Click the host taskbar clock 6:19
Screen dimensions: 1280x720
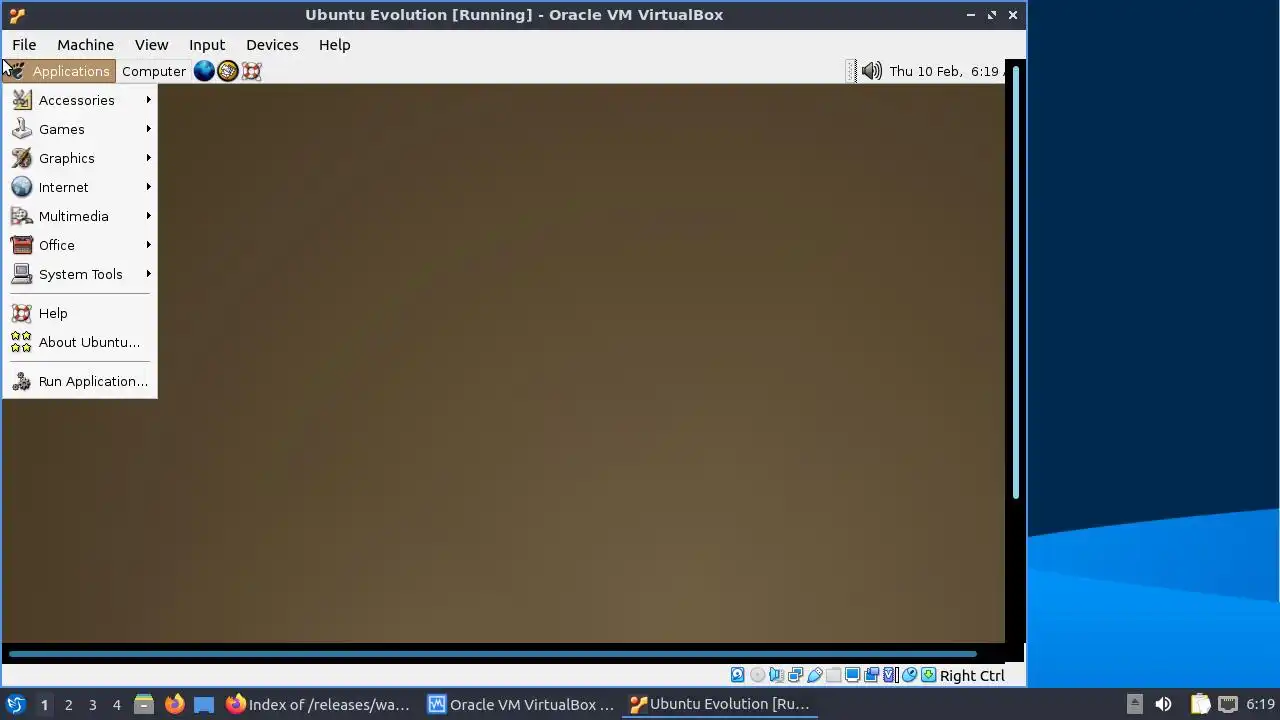[x=1260, y=705]
